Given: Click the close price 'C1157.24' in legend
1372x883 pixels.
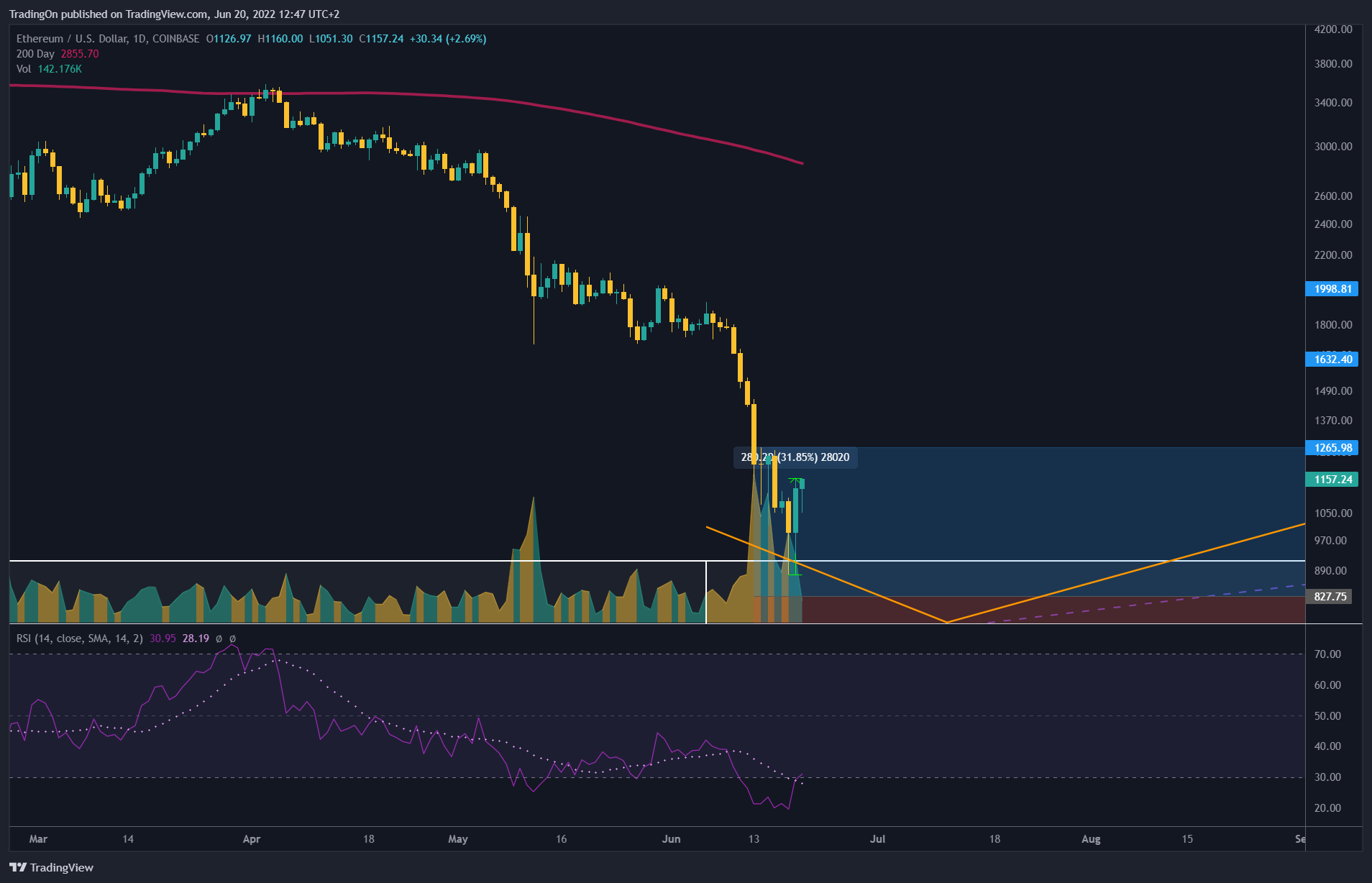Looking at the screenshot, I should [x=381, y=39].
